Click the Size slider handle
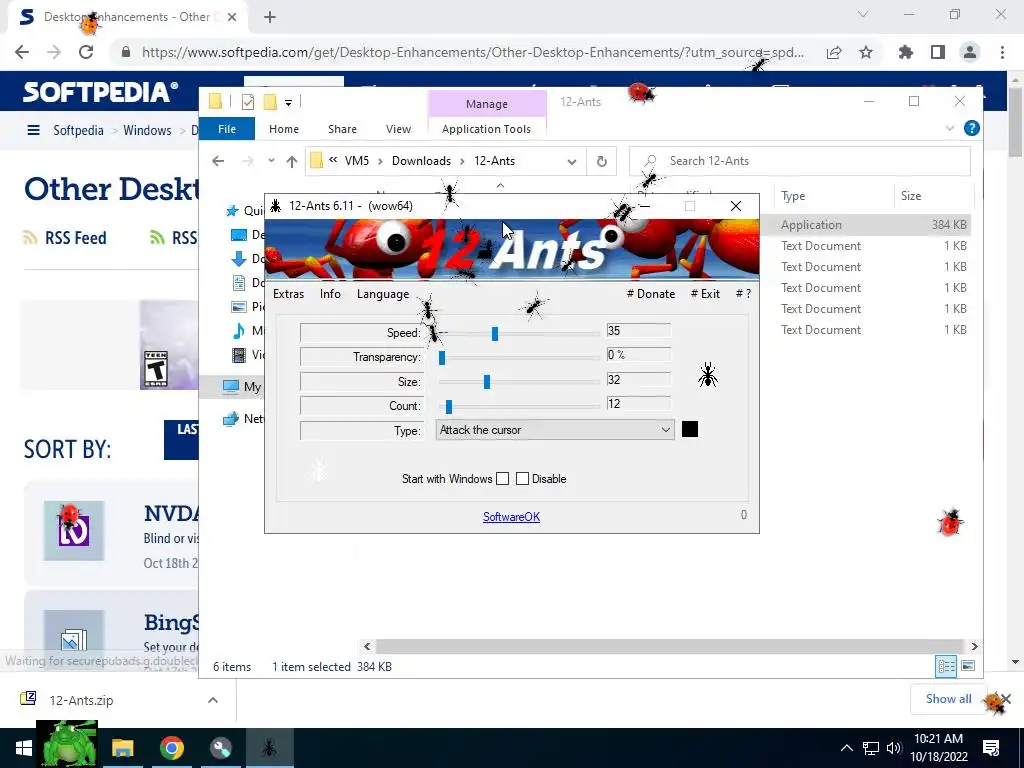The height and width of the screenshot is (768, 1024). tap(487, 382)
